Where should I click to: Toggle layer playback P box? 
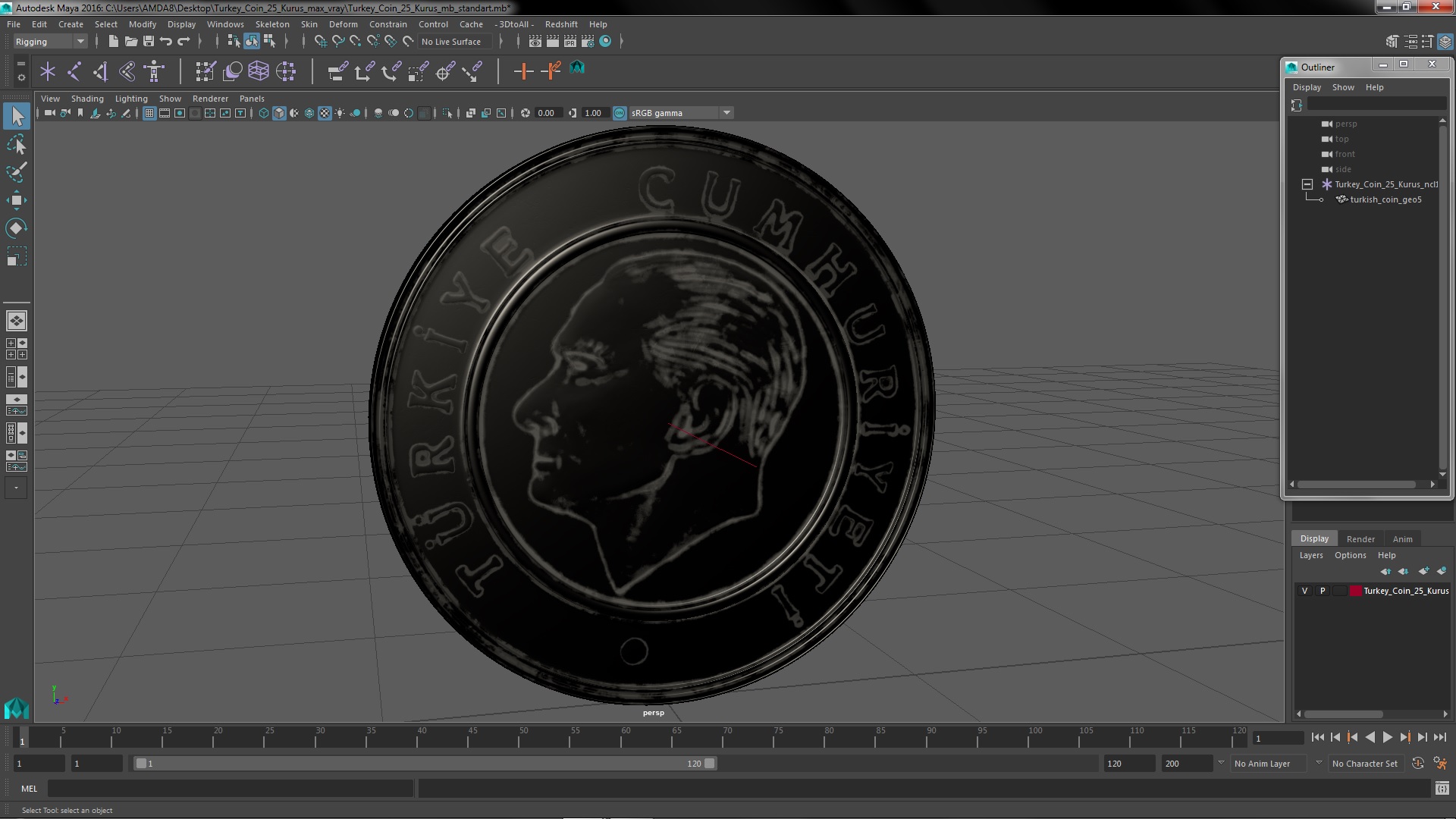coord(1323,591)
